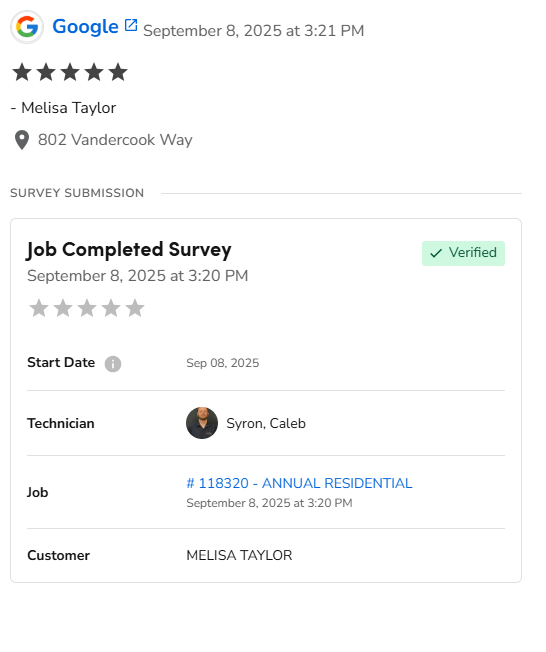Click the customer name MELISA TAYLOR

click(x=239, y=556)
